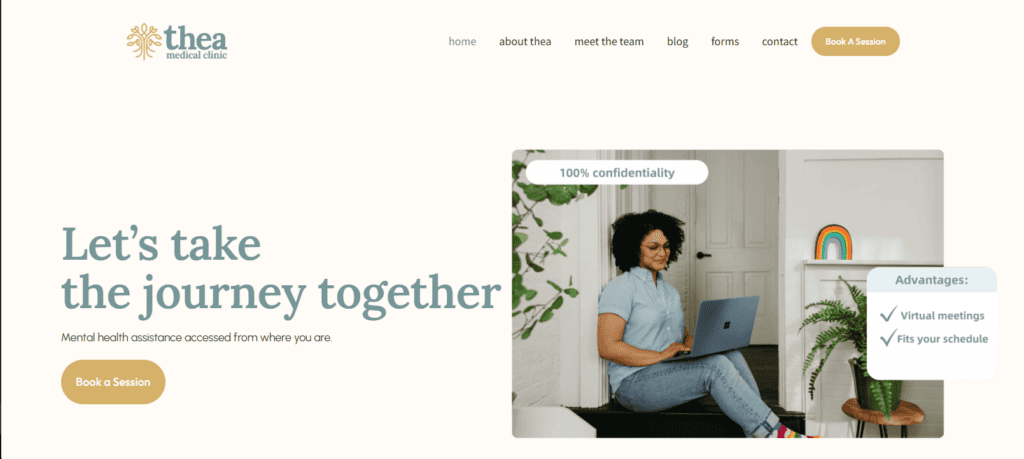Click Book A Session header button
The width and height of the screenshot is (1024, 459).
click(856, 41)
